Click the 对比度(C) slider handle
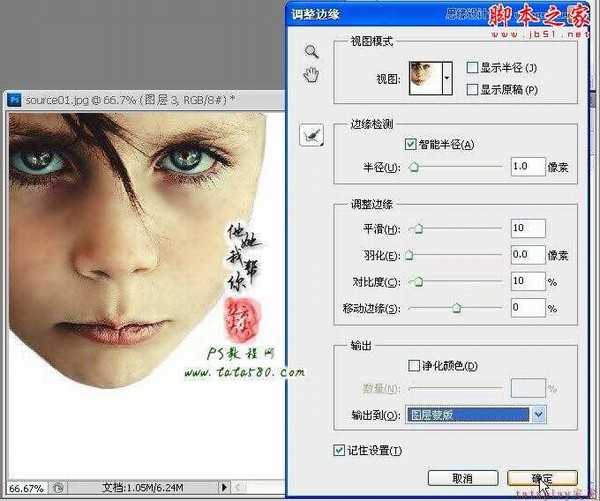The height and width of the screenshot is (501, 600). 418,282
